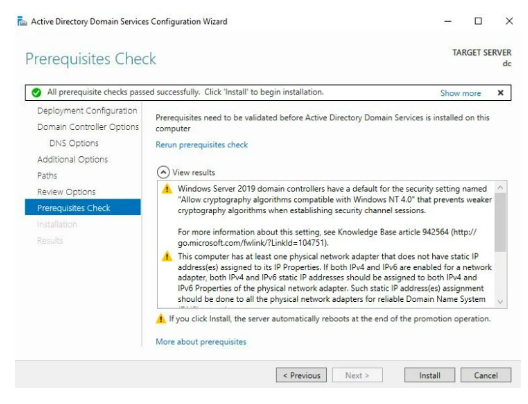
Task: Select Additional Options step
Action: 72,159
